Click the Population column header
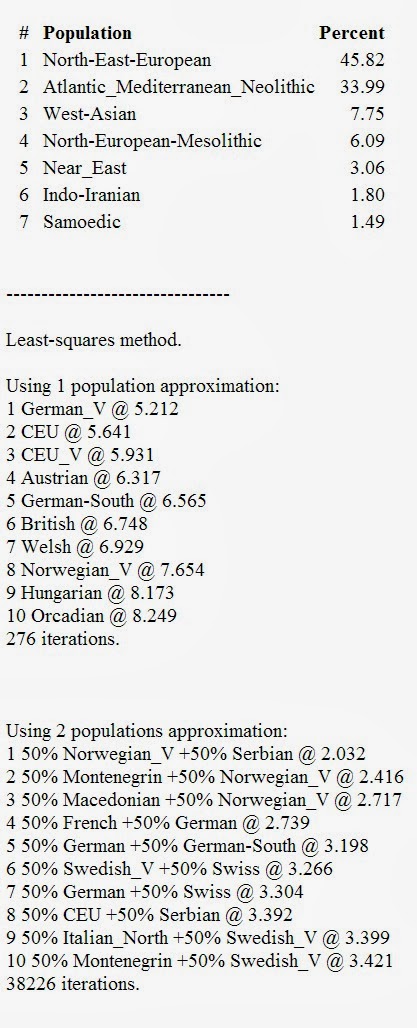417x1028 pixels. (x=87, y=33)
